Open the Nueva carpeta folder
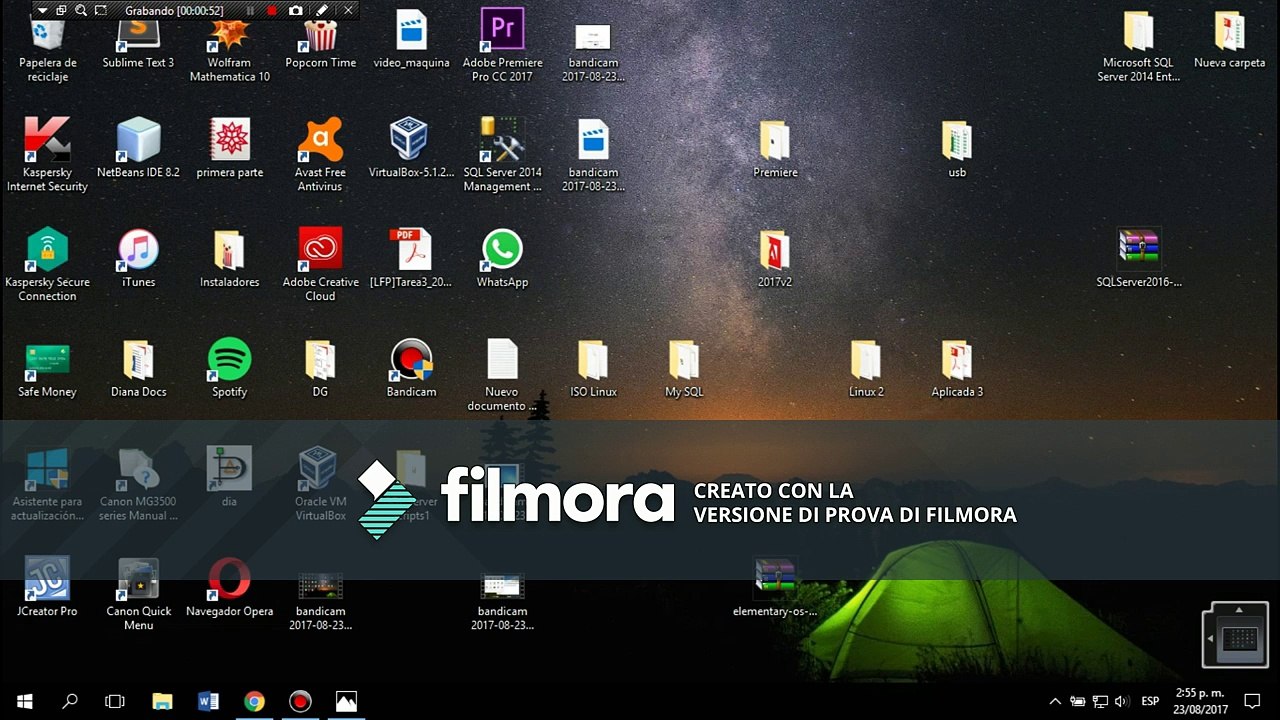The width and height of the screenshot is (1280, 720). tap(1229, 40)
